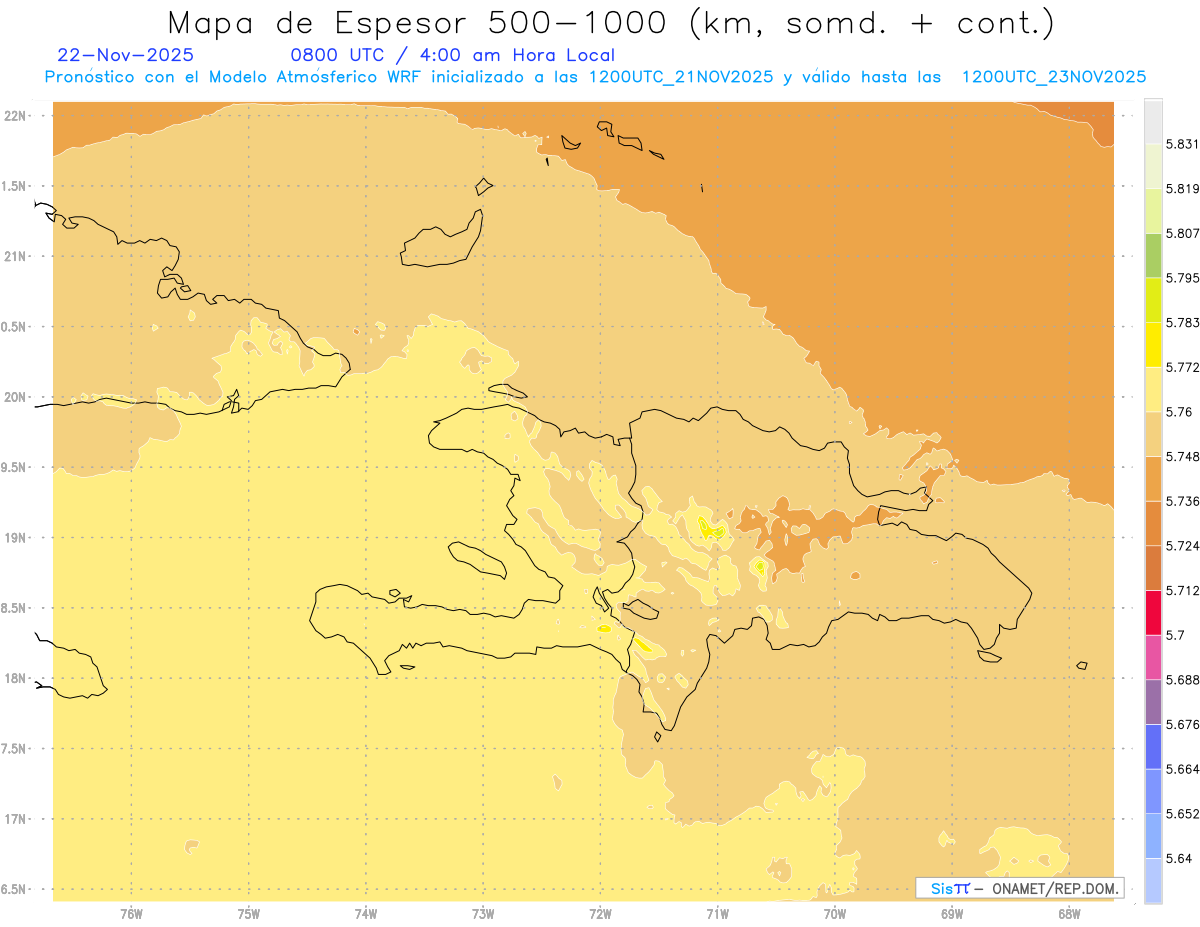Click the red swatch in the color scale

(x=1153, y=612)
